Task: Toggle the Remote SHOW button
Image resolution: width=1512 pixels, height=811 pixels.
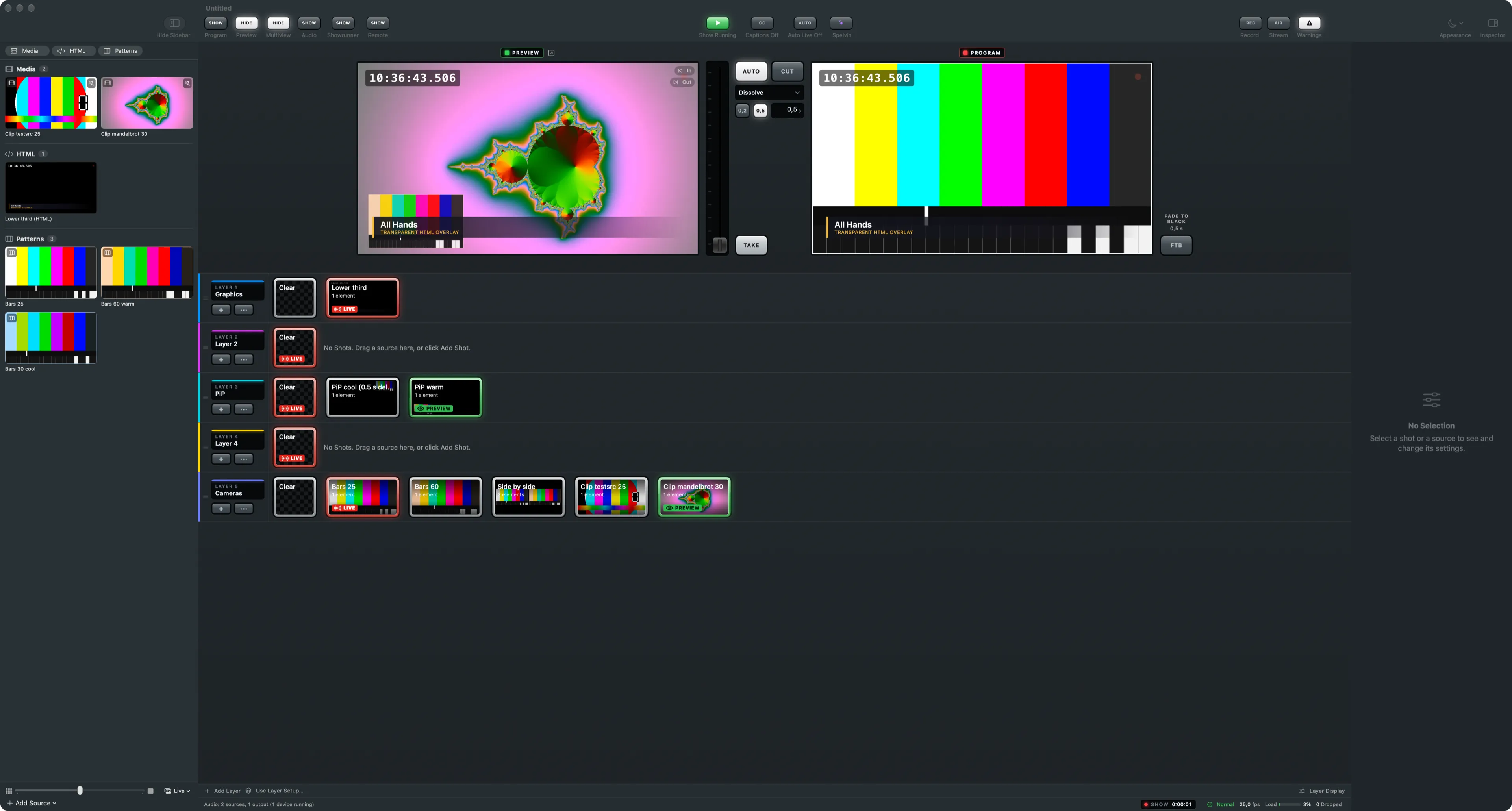Action: tap(378, 23)
